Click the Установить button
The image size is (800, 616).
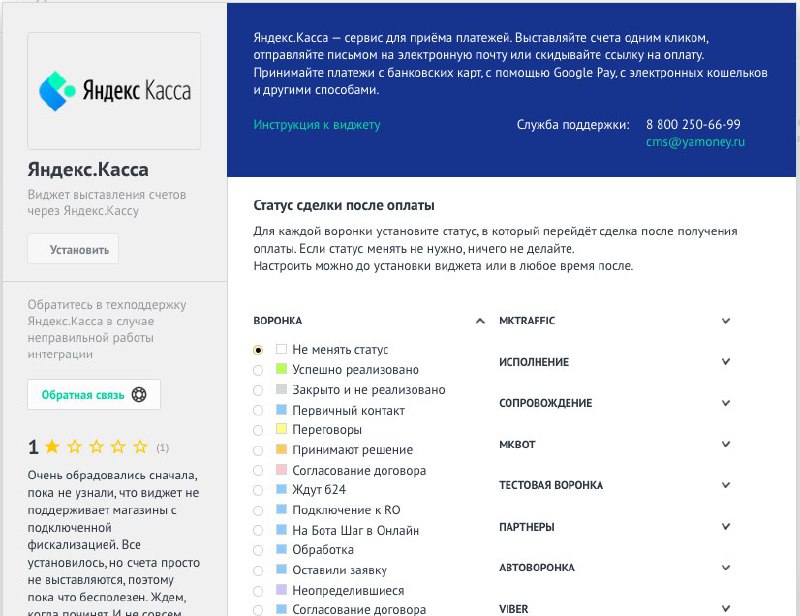click(73, 249)
